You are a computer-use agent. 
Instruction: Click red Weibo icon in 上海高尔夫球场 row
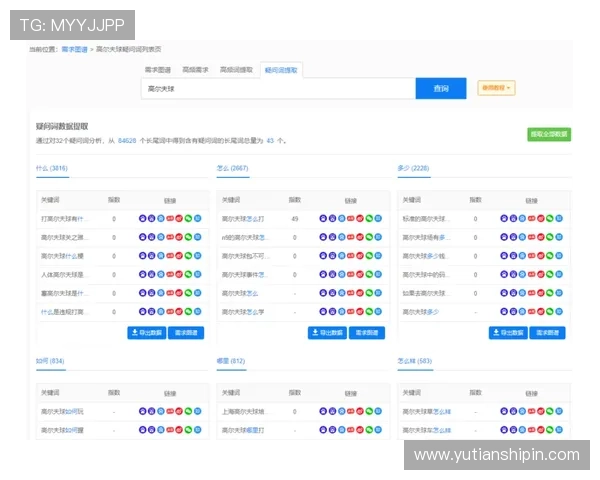[x=360, y=411]
